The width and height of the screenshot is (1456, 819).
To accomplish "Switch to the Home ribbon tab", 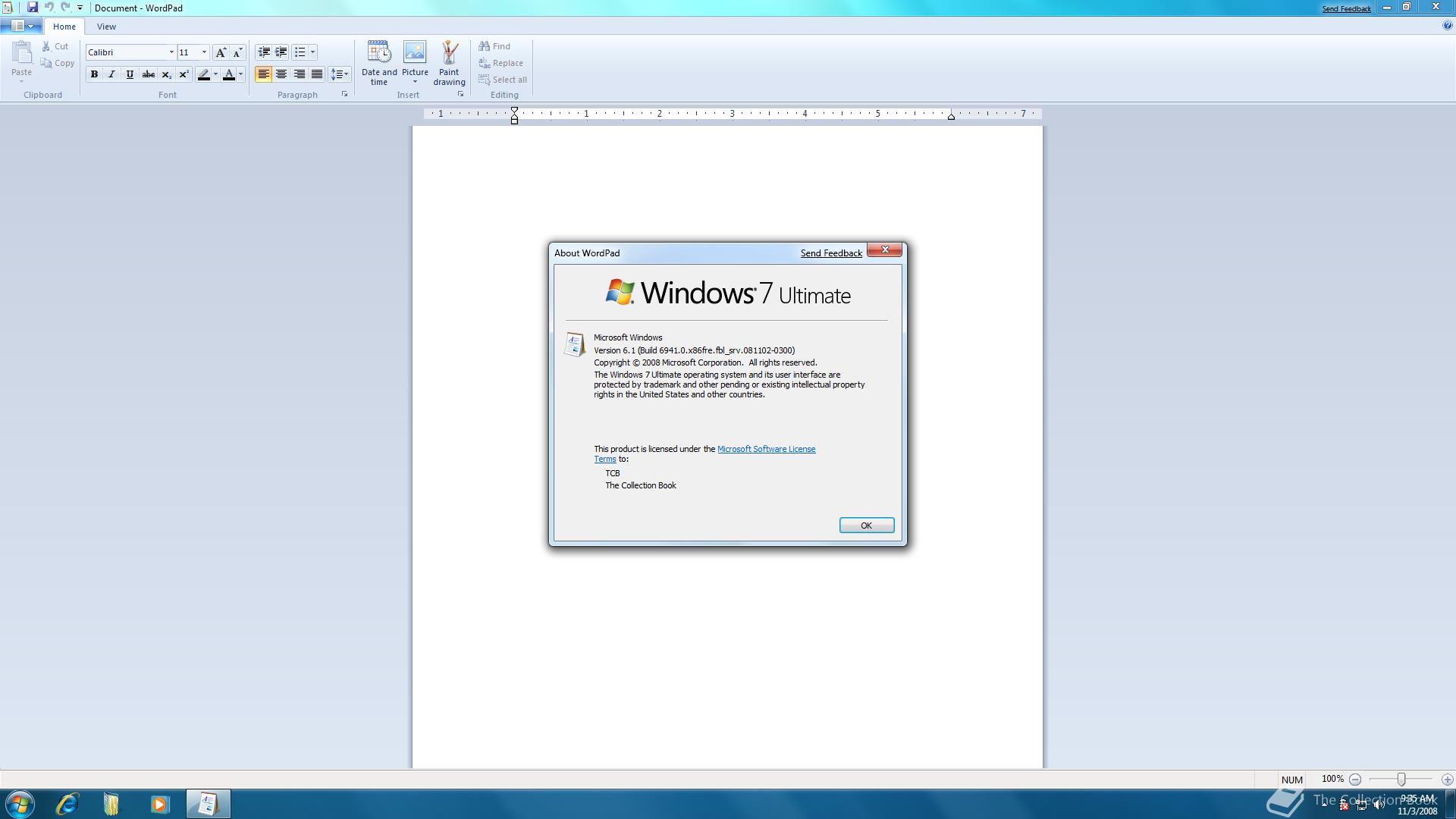I will click(x=64, y=27).
